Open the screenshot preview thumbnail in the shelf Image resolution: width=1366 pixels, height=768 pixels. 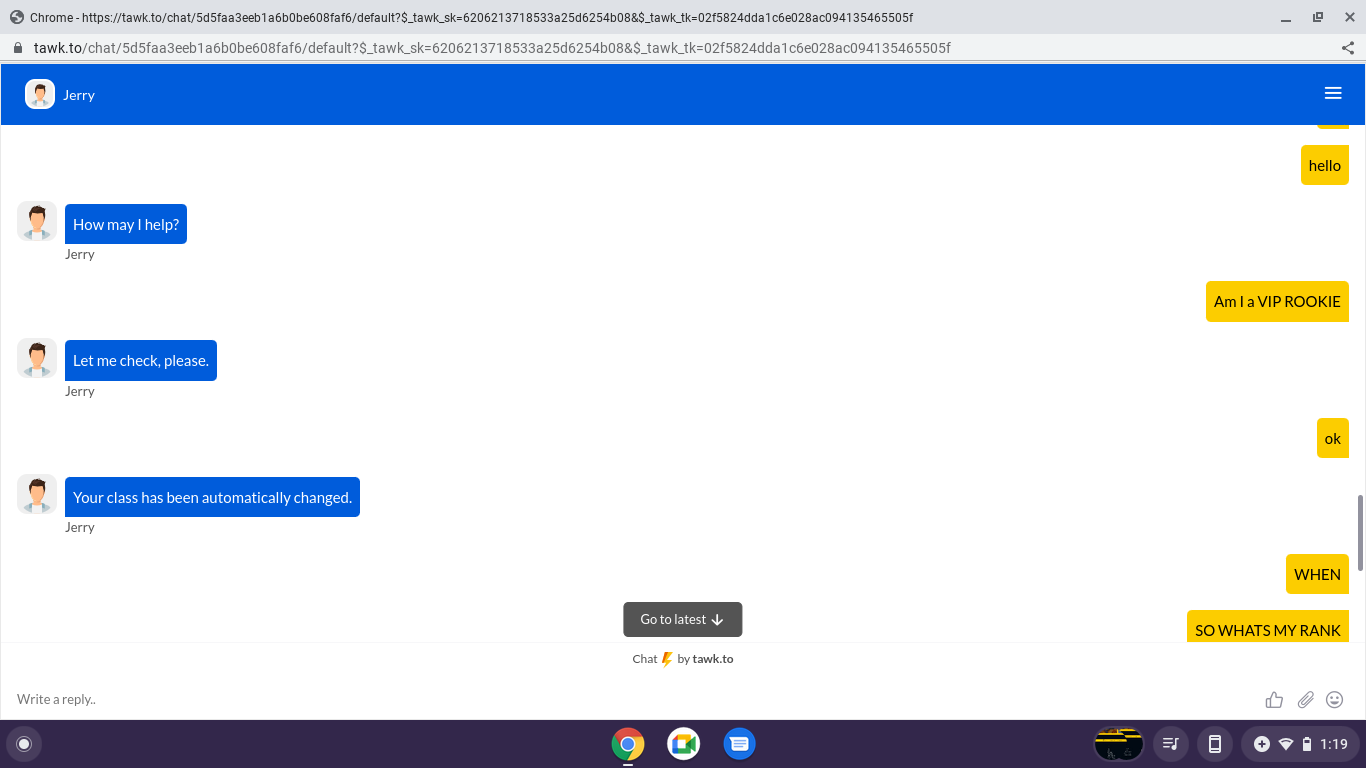(x=1119, y=744)
